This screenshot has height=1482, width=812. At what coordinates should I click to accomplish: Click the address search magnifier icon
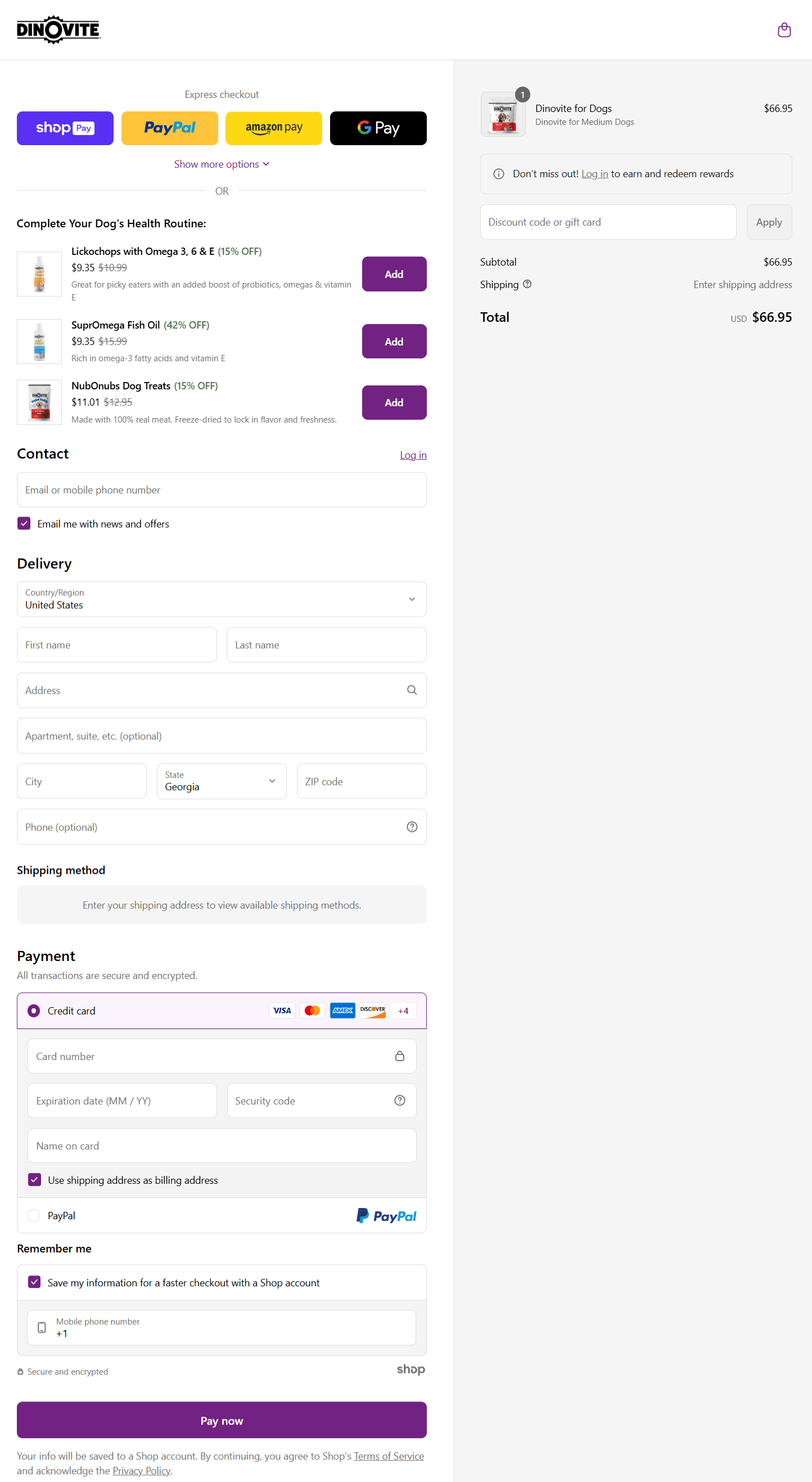coord(412,690)
